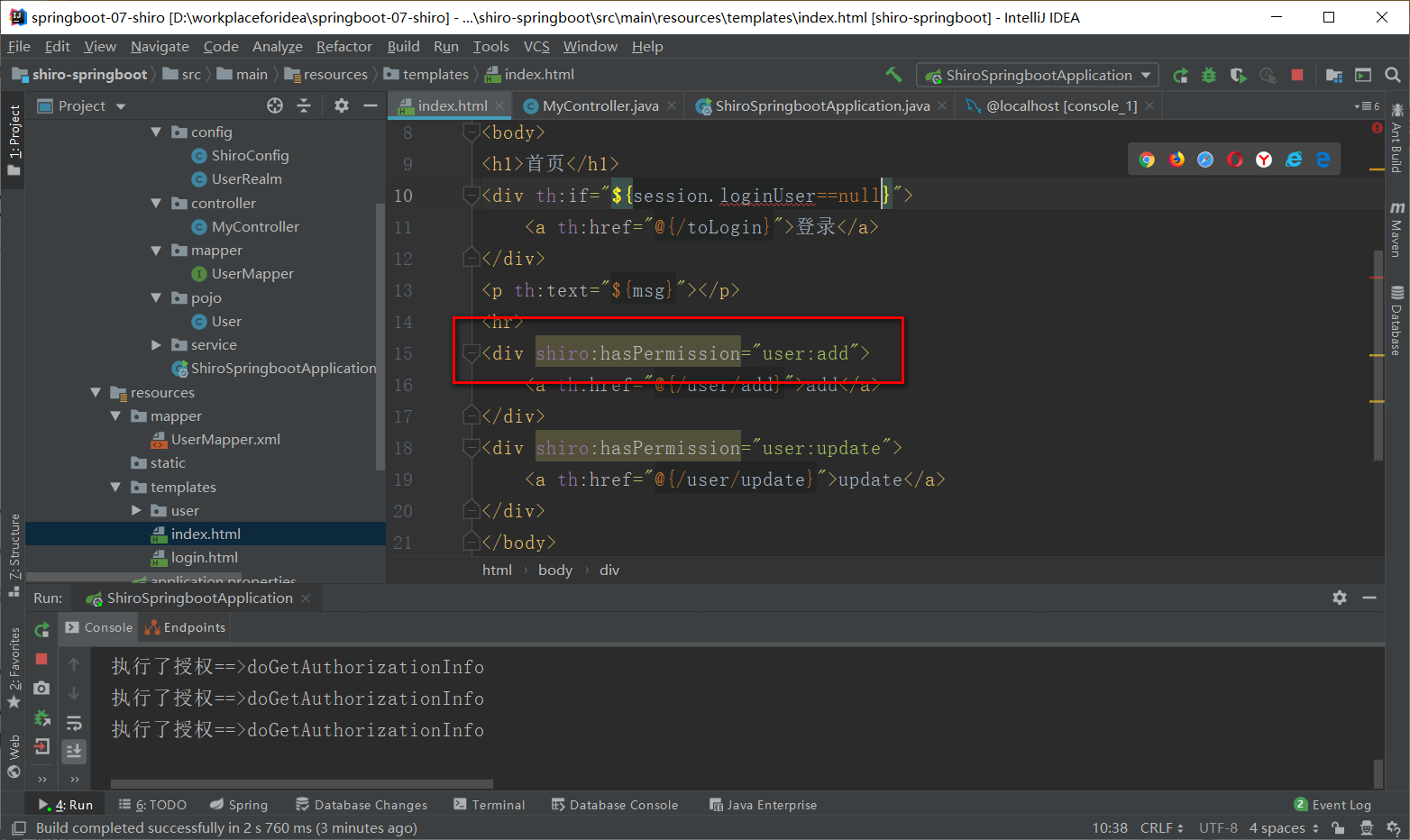This screenshot has height=840, width=1410.
Task: Open the TODO tool window
Action: point(152,805)
